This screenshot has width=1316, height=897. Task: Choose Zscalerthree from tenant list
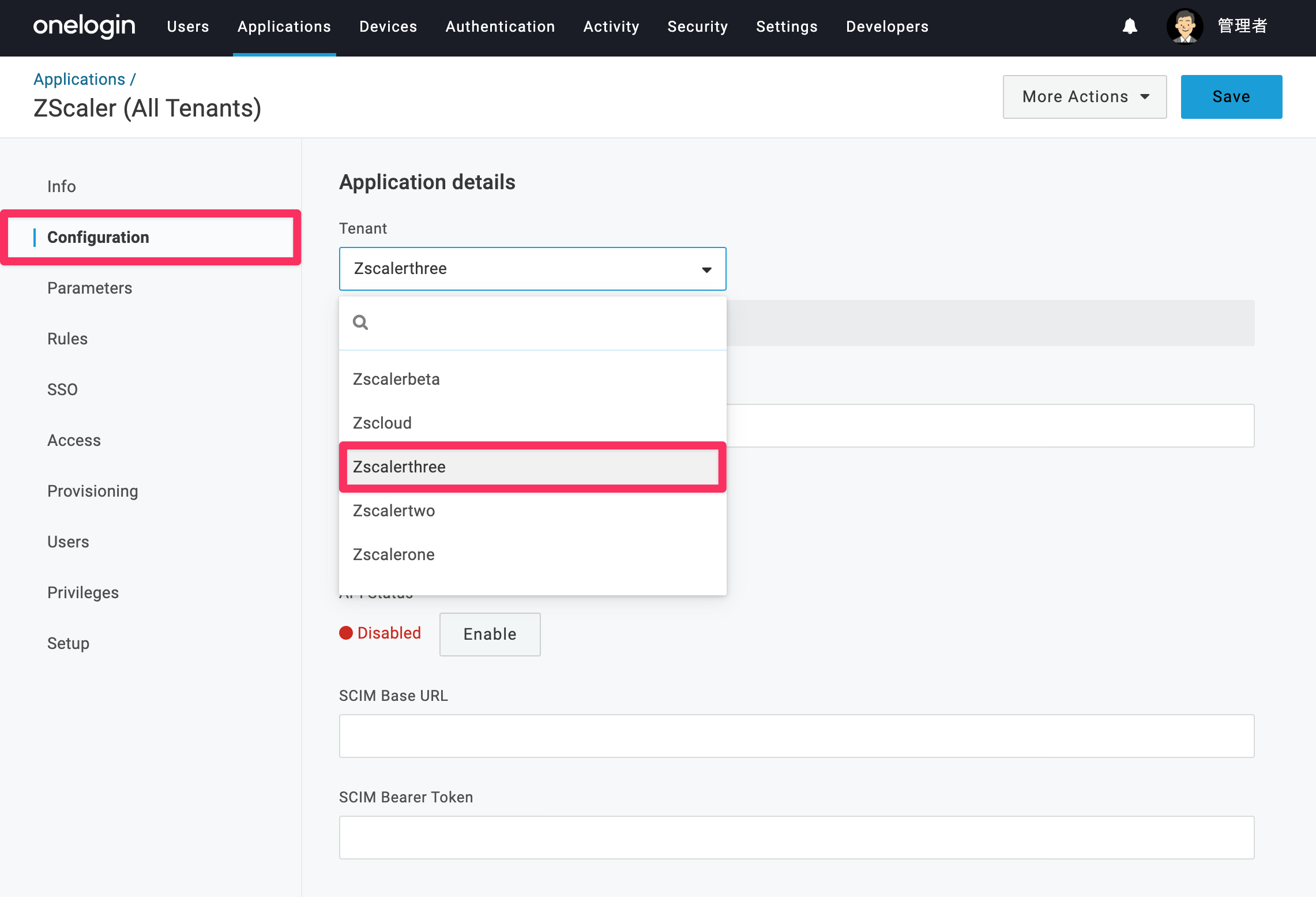532,467
